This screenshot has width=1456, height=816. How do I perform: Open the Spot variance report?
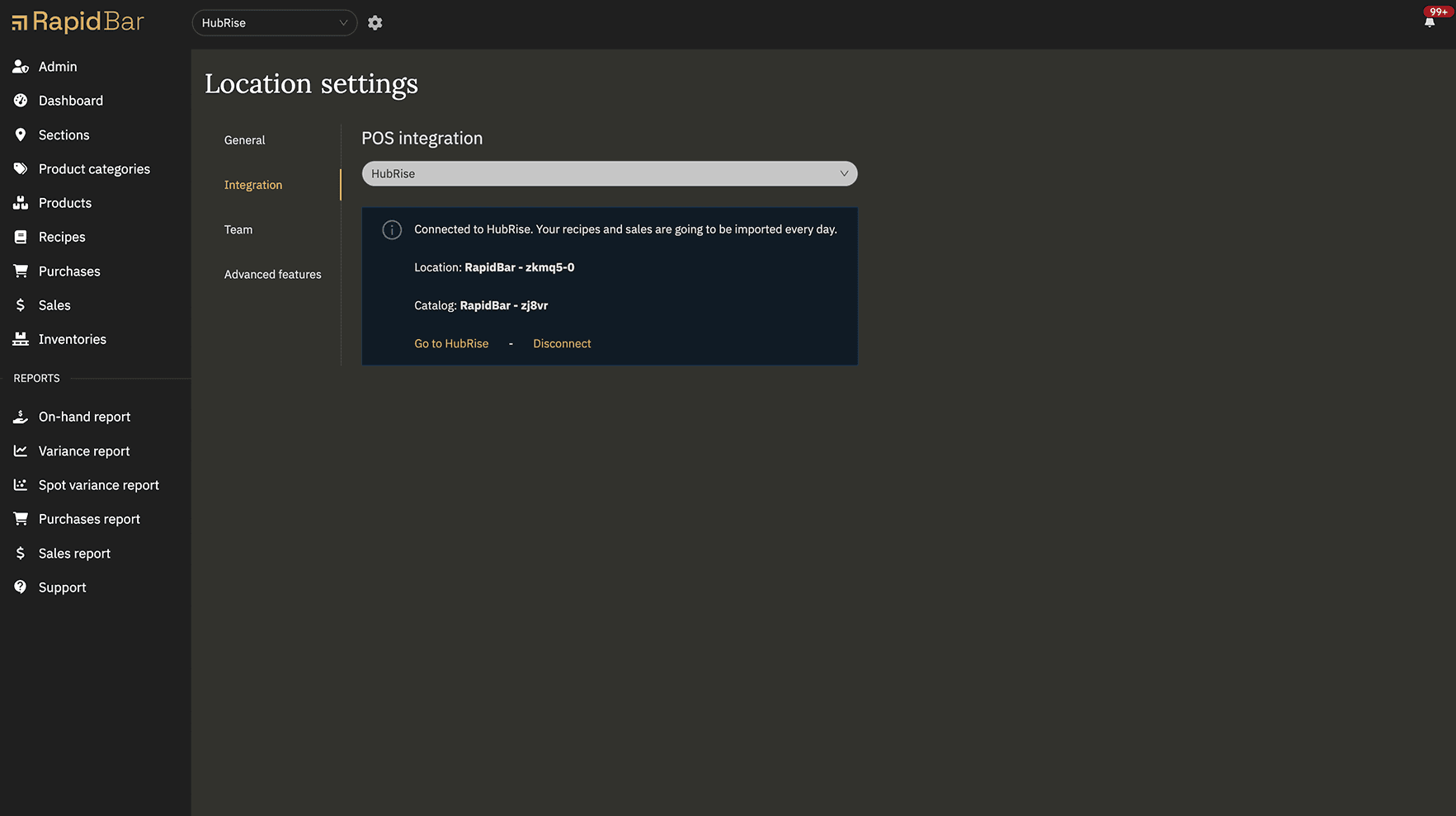point(99,485)
